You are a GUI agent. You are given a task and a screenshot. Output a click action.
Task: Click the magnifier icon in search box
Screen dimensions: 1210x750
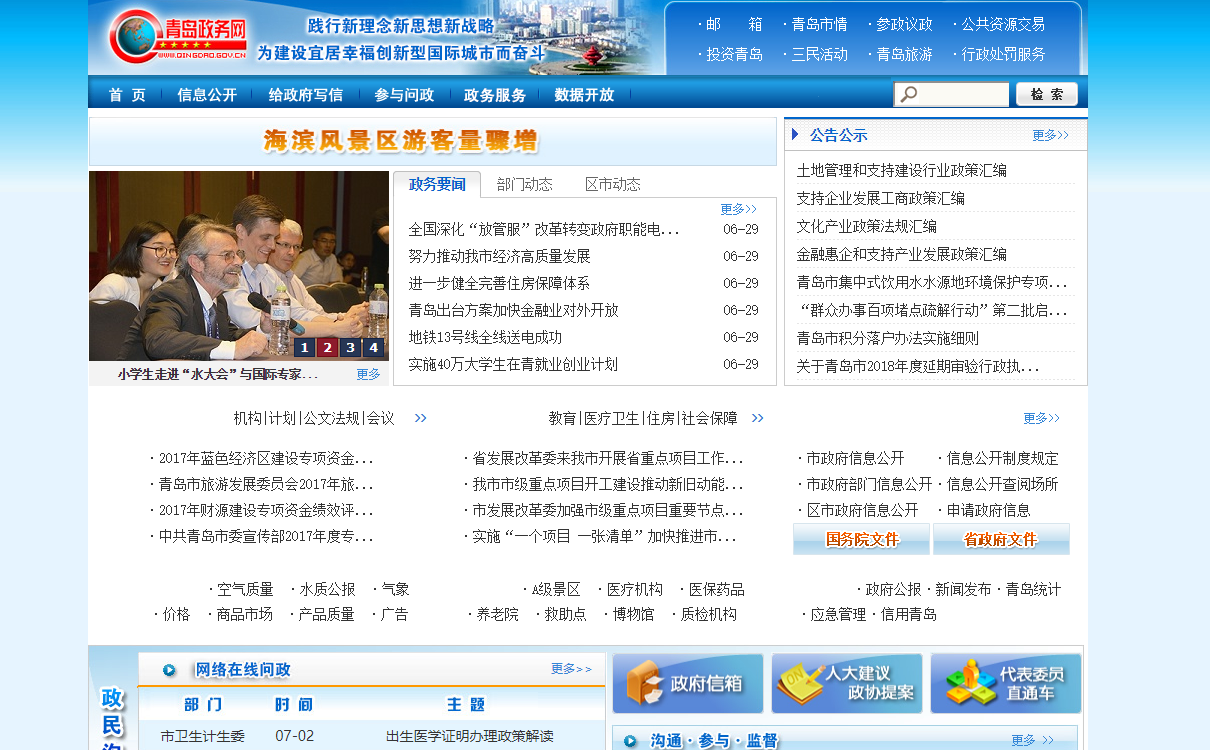click(x=909, y=95)
